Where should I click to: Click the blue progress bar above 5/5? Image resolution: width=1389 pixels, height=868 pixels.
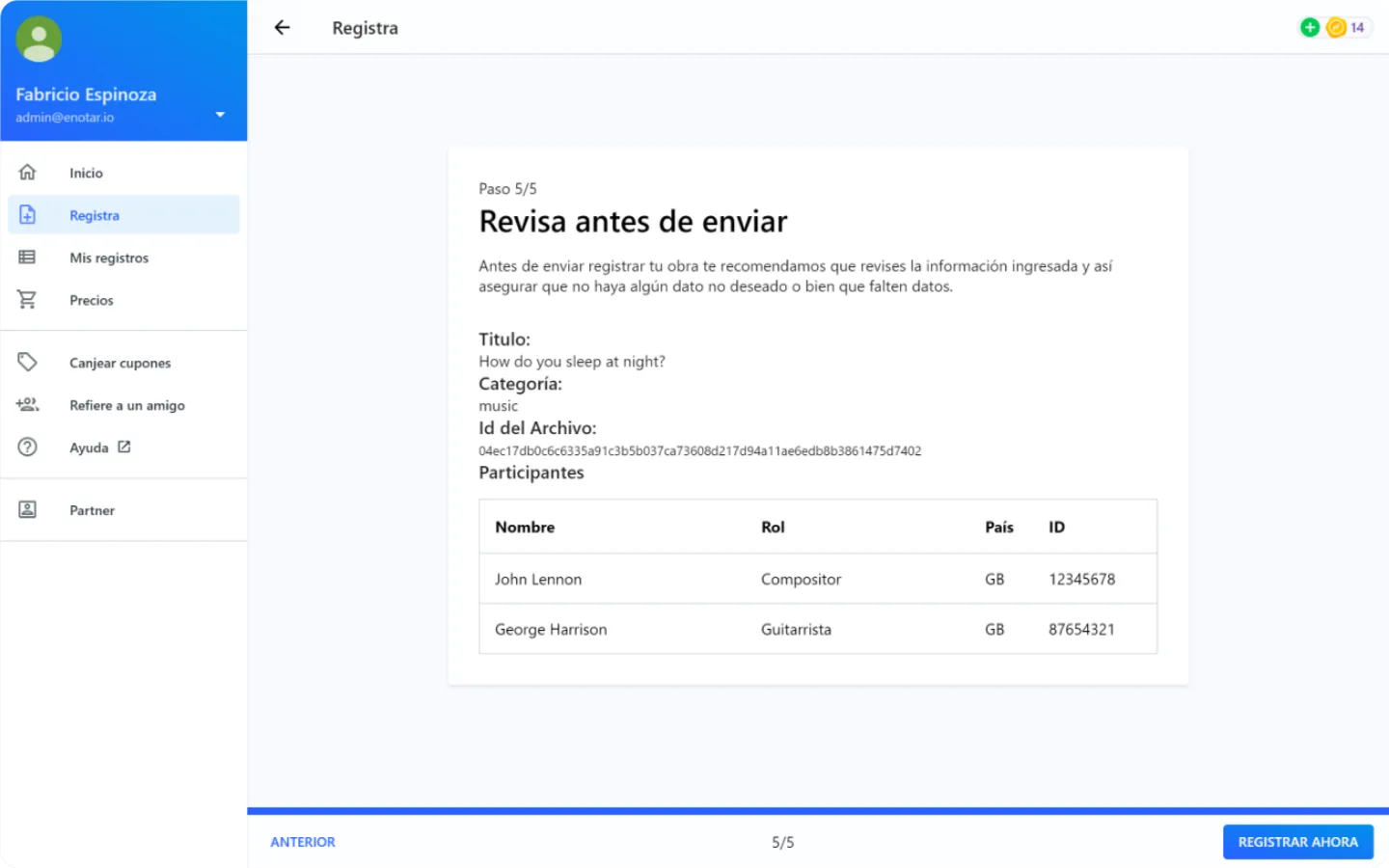pos(818,809)
